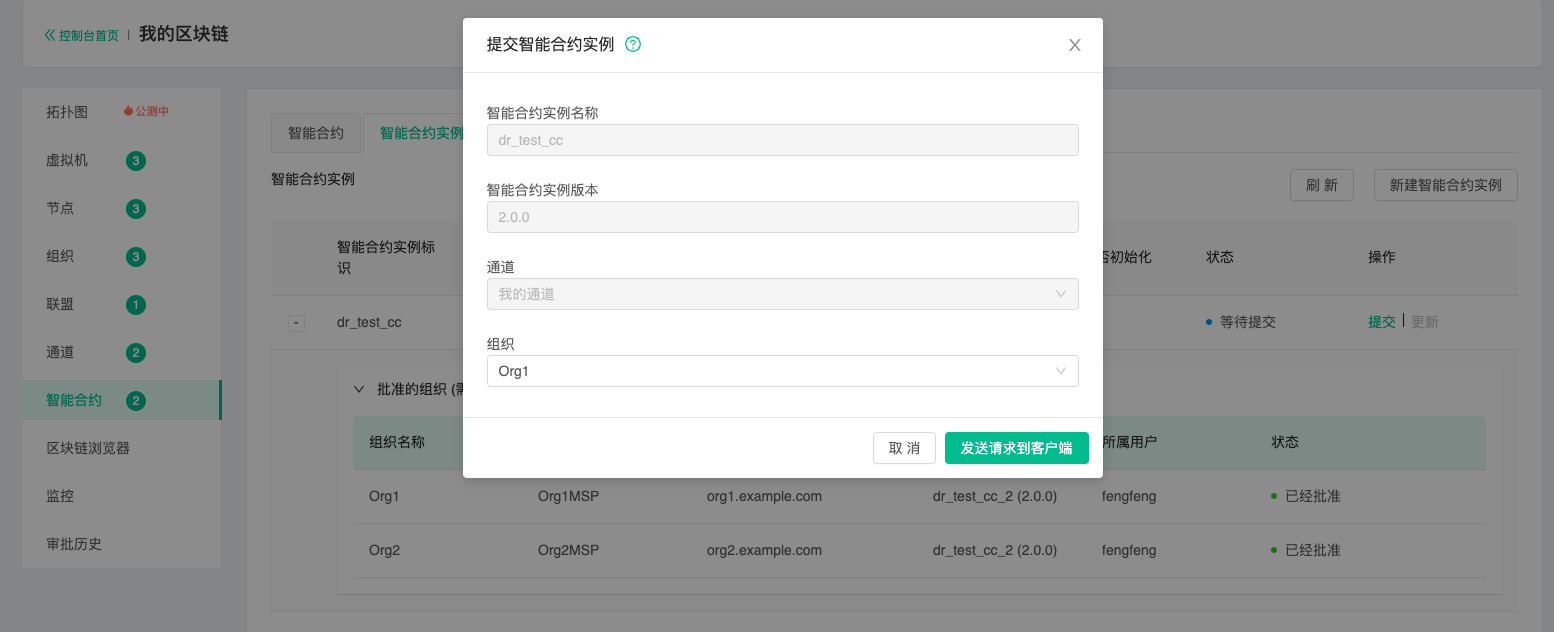
Task: Click the 公测中 beta flame badge
Action: [146, 112]
